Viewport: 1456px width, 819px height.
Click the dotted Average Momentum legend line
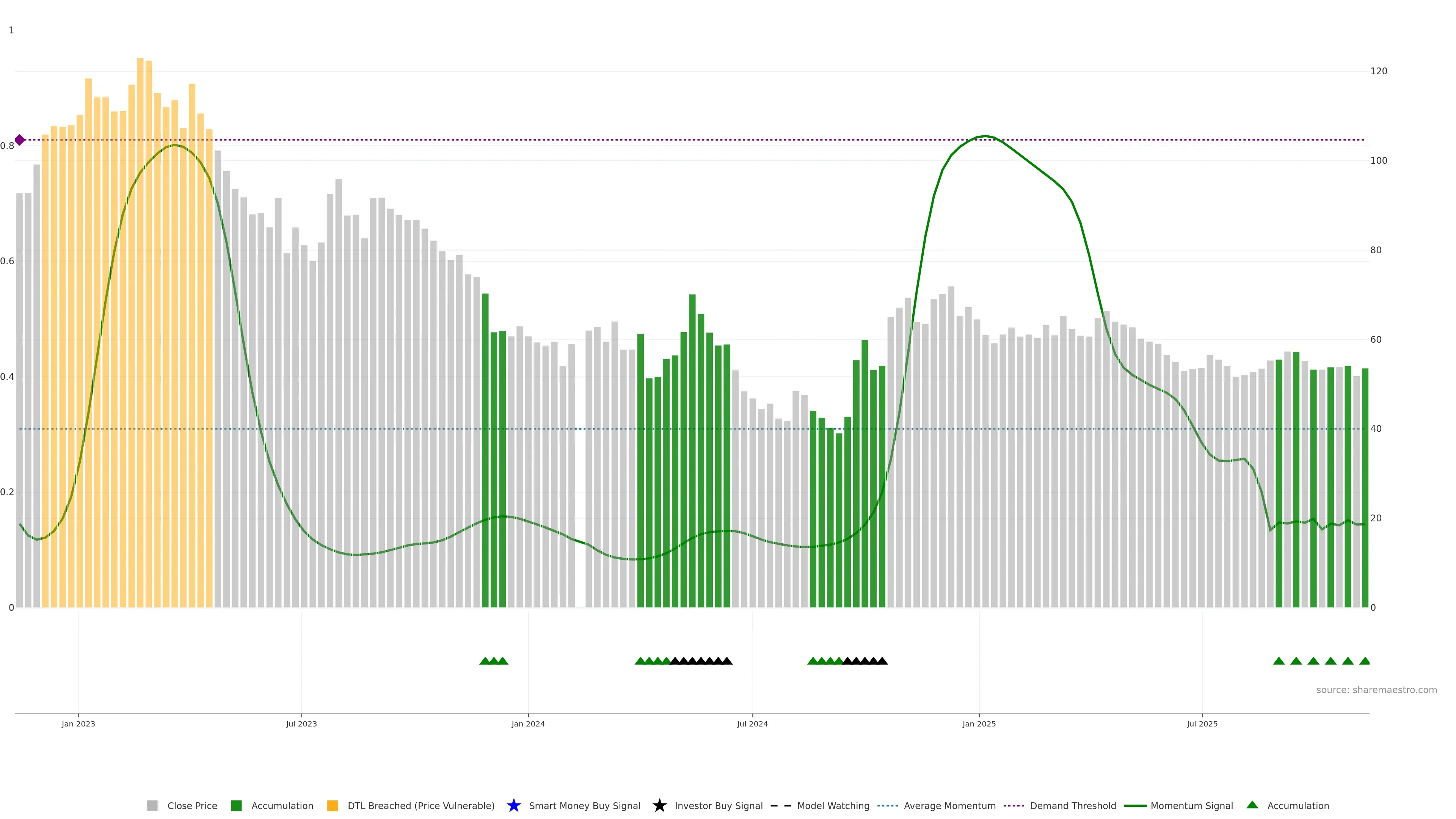pos(887,805)
